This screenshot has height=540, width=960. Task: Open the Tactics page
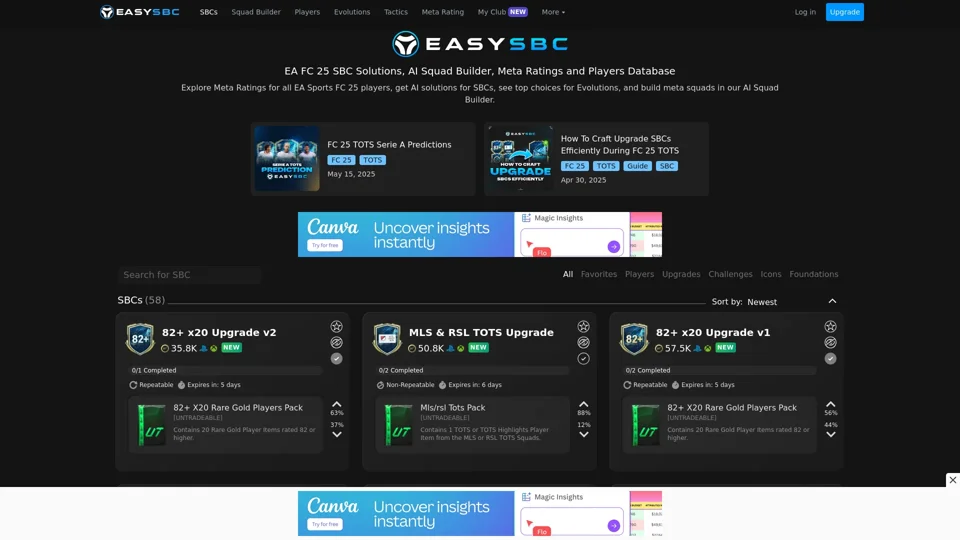396,12
